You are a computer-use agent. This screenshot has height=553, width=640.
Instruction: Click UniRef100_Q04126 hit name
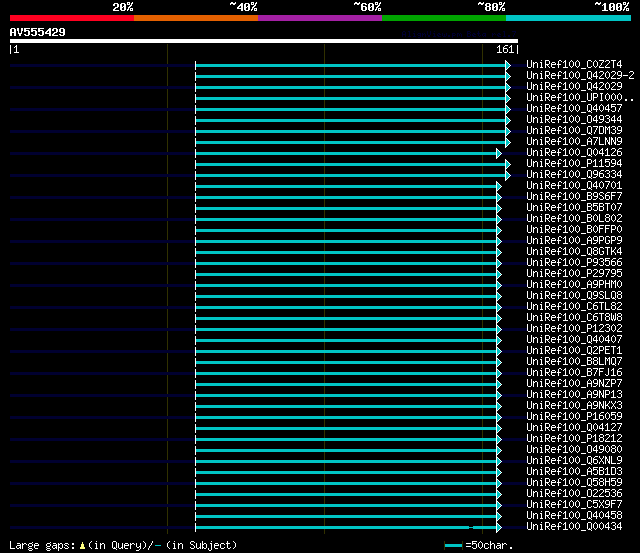tap(574, 153)
